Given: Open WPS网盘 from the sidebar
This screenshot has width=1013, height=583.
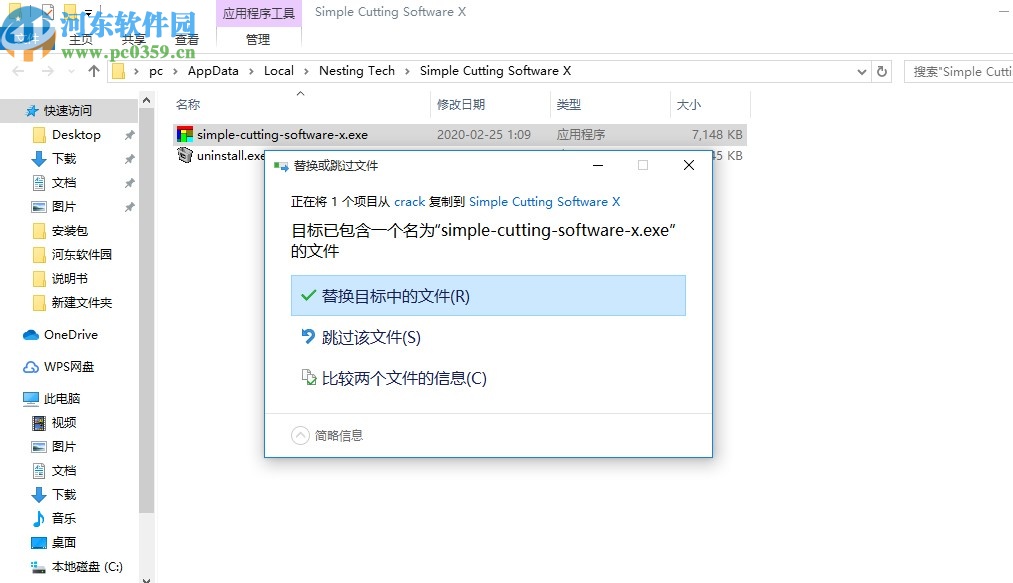Looking at the screenshot, I should tap(67, 366).
